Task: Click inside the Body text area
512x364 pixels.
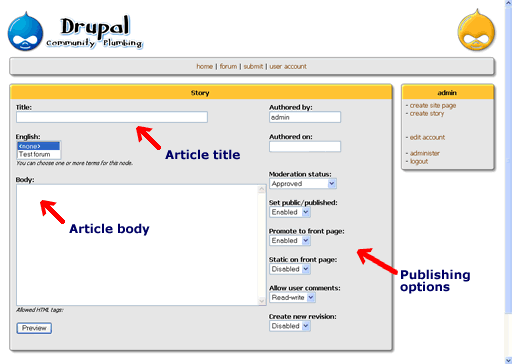Action: (x=137, y=245)
